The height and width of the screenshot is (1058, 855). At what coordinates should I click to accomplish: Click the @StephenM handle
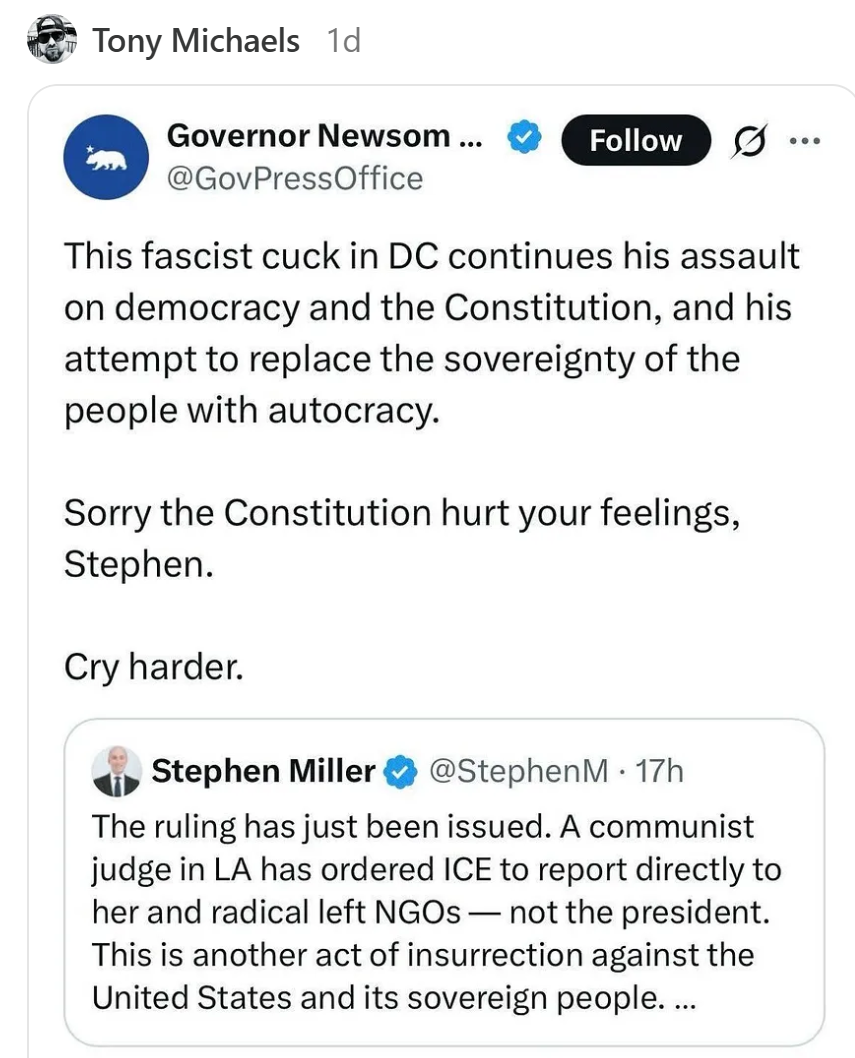point(517,771)
